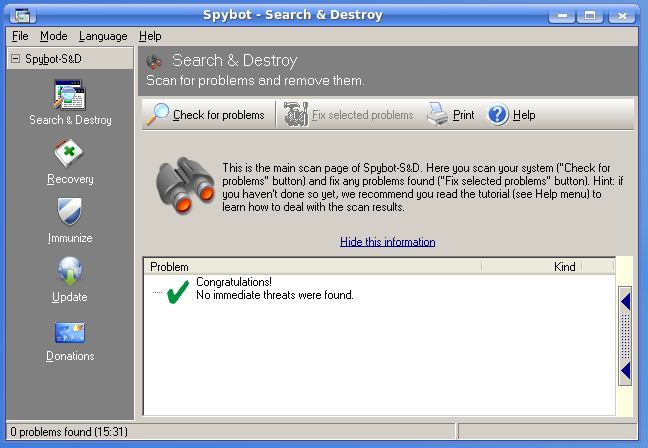Collapse the Spybot-S&D sidebar group
648x448 pixels.
[x=16, y=59]
